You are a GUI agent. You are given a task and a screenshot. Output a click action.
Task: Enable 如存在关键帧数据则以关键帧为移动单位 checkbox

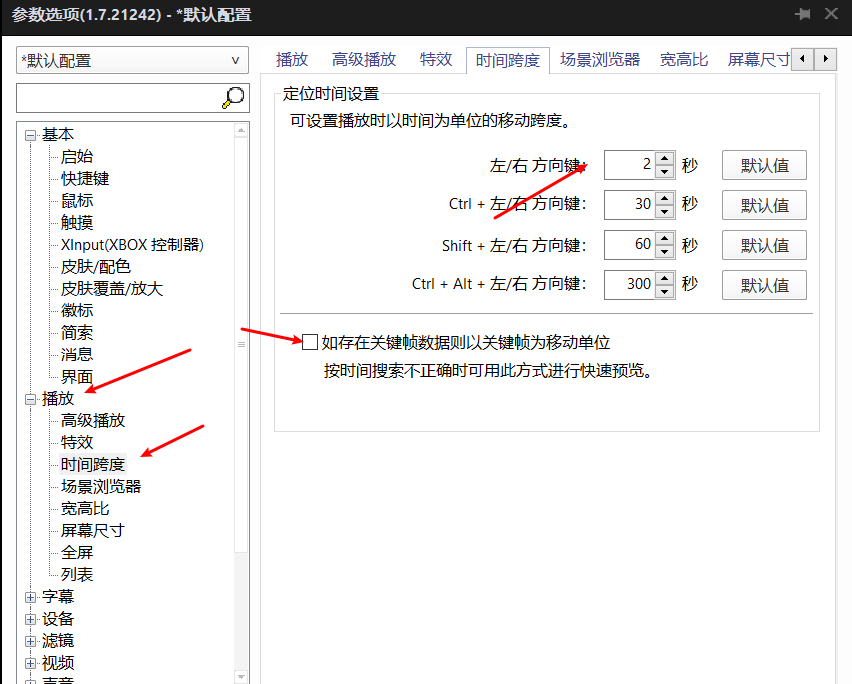[x=310, y=342]
